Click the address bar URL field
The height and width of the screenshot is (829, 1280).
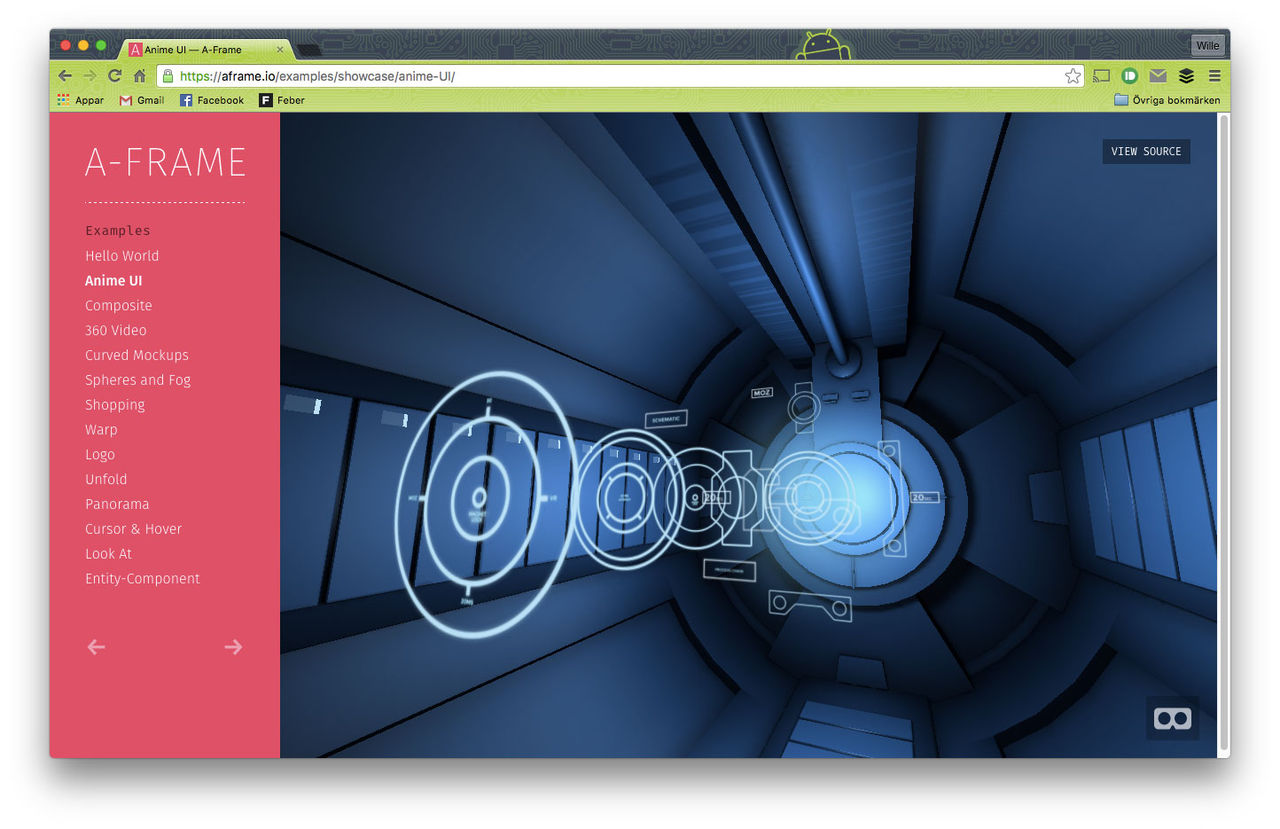620,76
